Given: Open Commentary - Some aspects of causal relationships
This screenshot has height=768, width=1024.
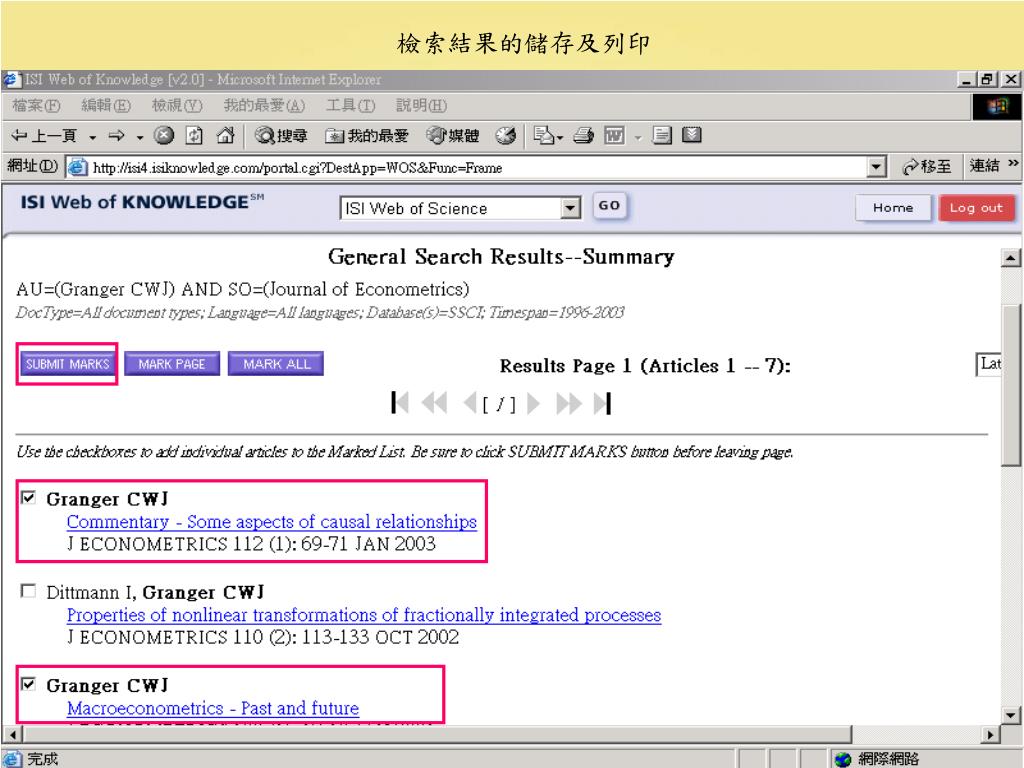Looking at the screenshot, I should [272, 522].
